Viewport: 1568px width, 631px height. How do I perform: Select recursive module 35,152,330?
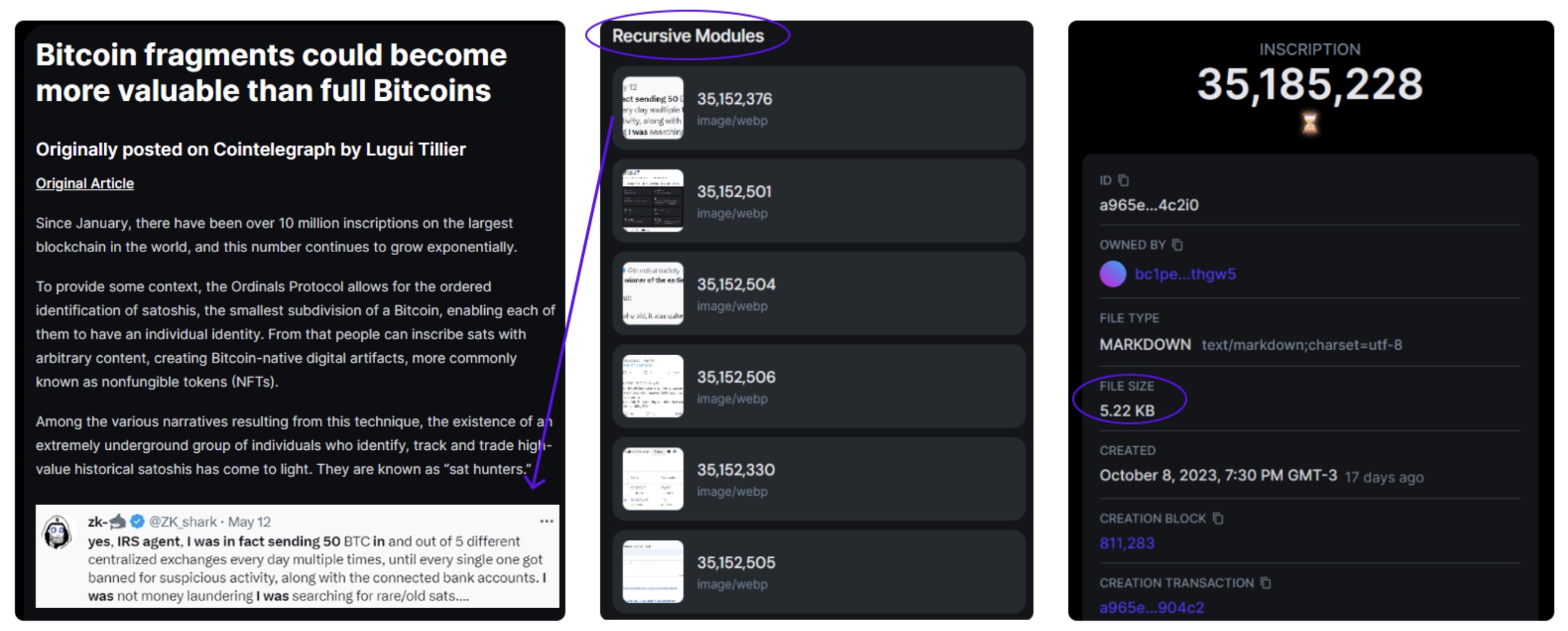819,479
